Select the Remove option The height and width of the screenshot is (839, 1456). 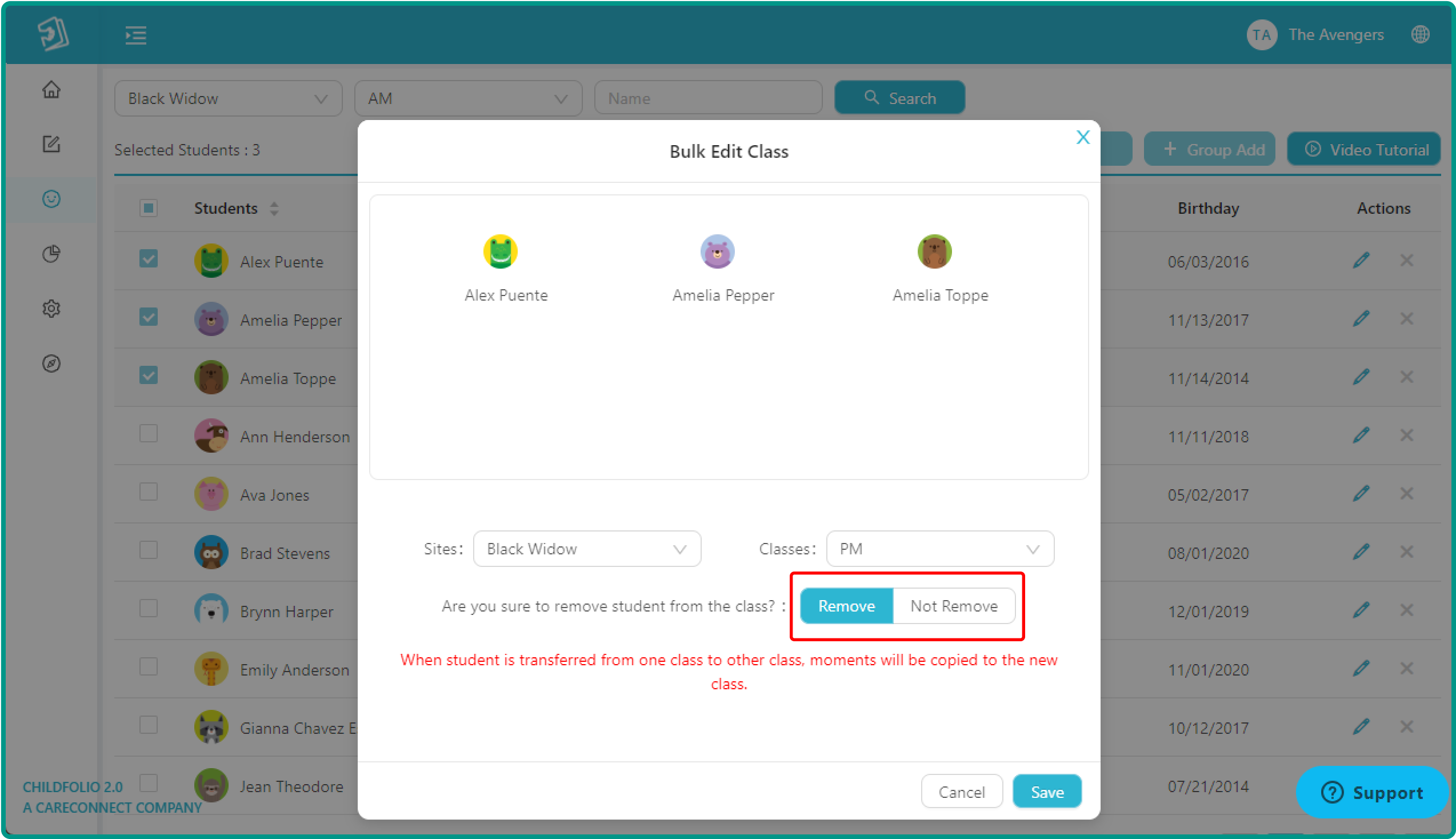pos(846,606)
